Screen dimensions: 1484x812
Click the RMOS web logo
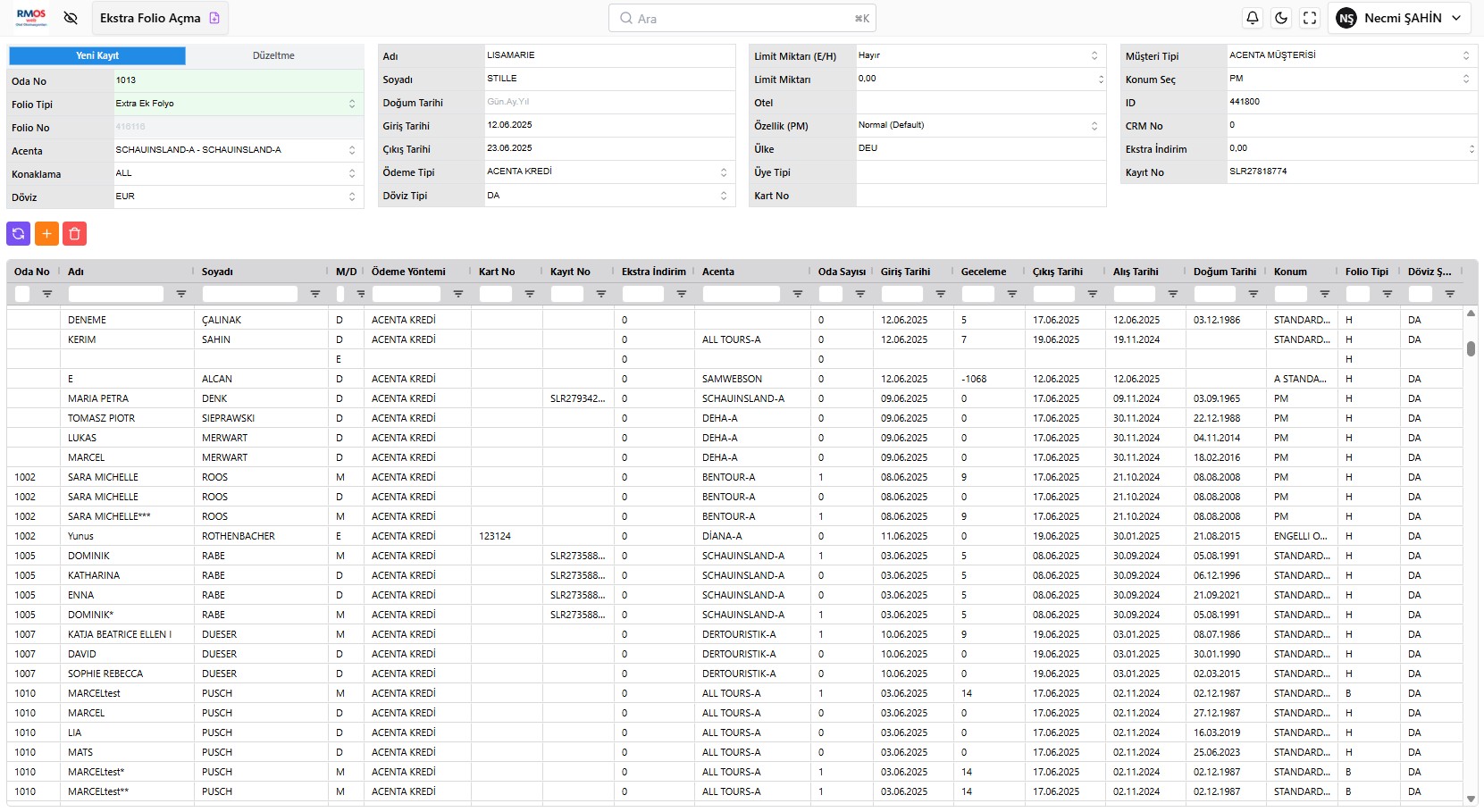[31, 18]
